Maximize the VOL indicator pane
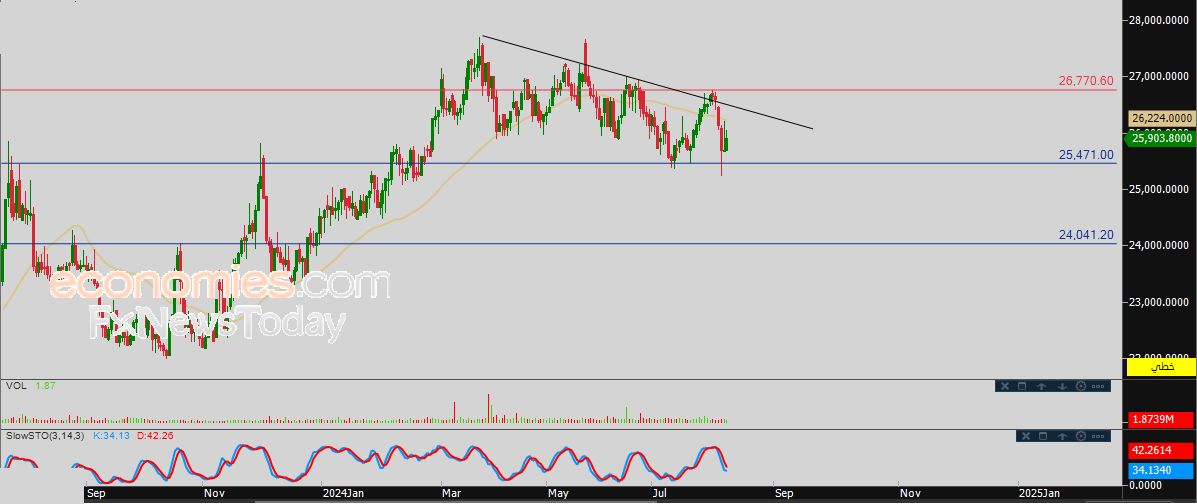Screen dimensions: 1197x504 coord(1022,386)
